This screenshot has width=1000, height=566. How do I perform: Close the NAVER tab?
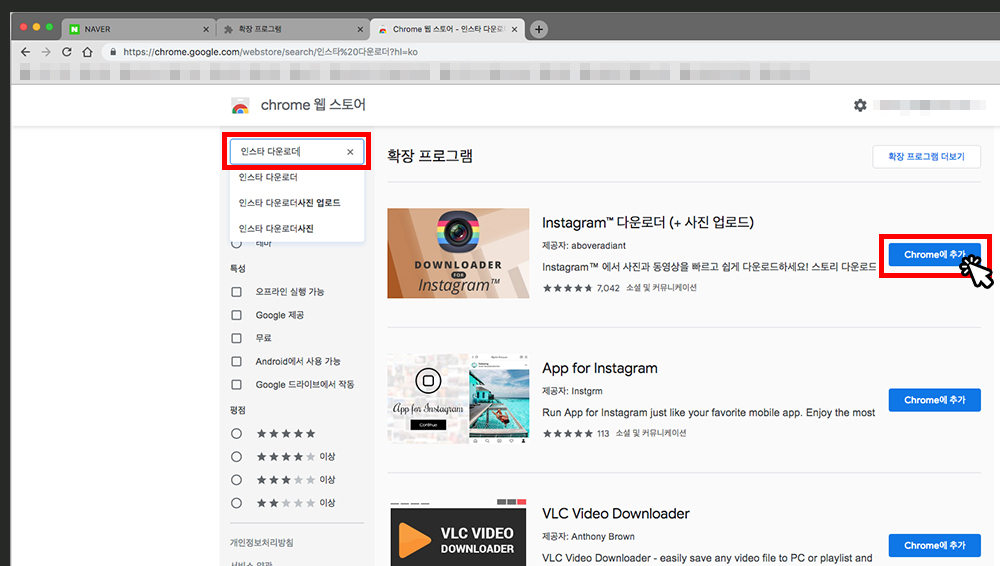point(206,29)
